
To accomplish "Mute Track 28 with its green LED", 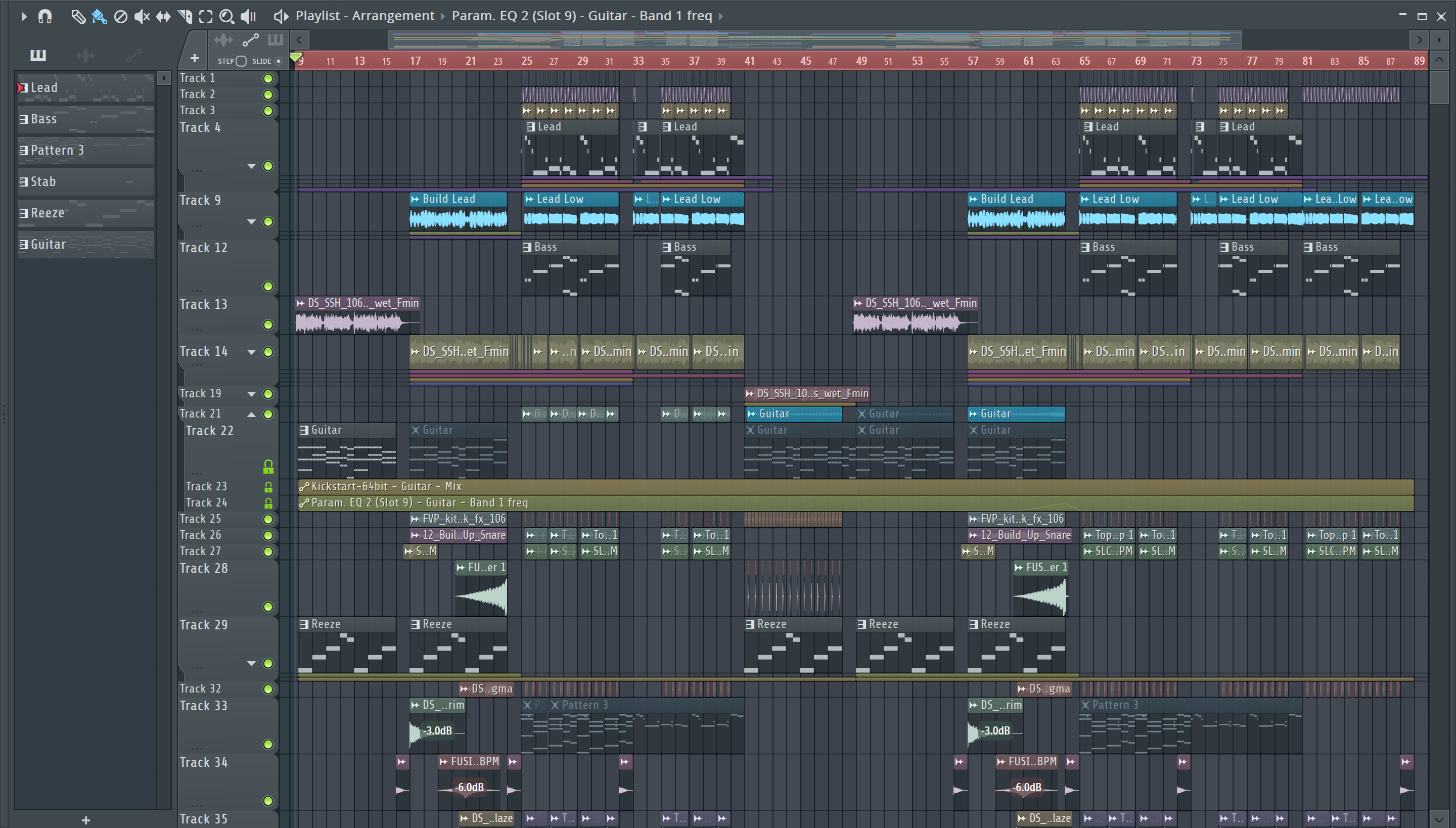I will 268,607.
